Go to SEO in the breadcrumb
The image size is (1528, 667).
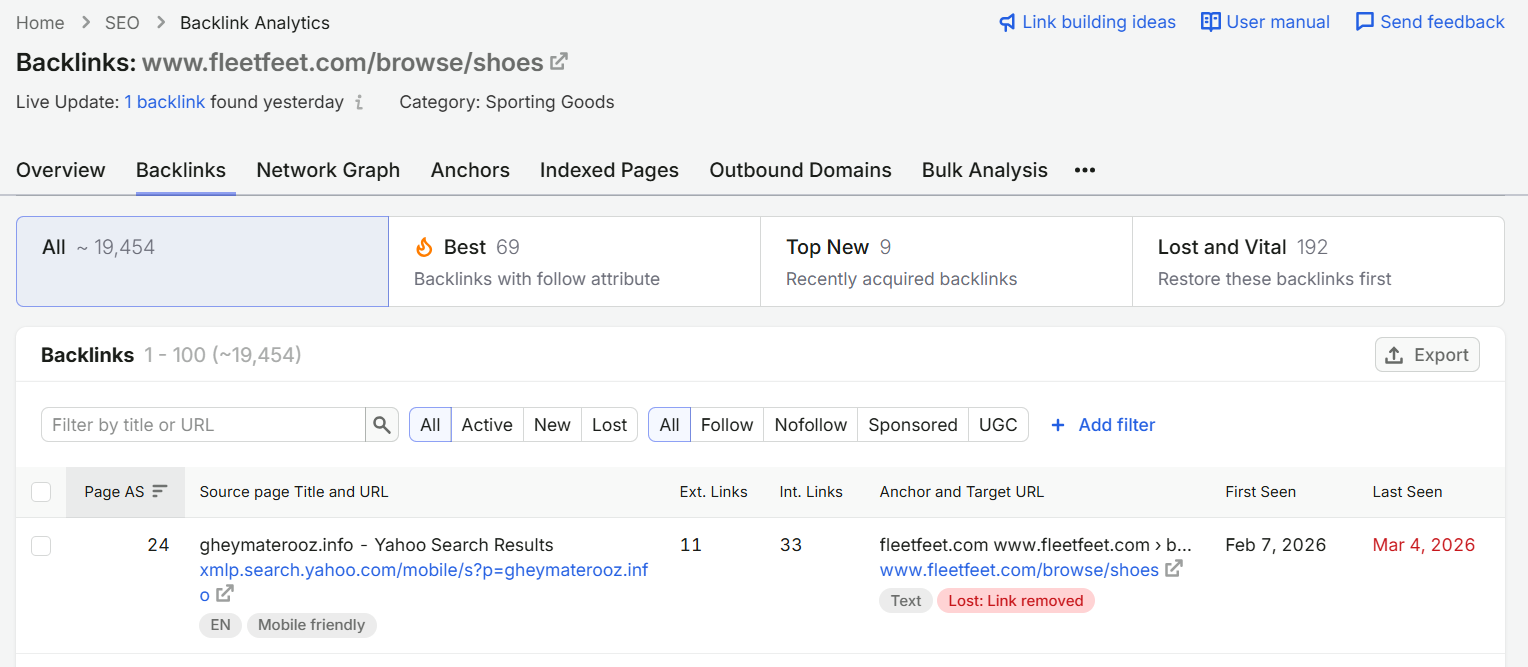122,22
